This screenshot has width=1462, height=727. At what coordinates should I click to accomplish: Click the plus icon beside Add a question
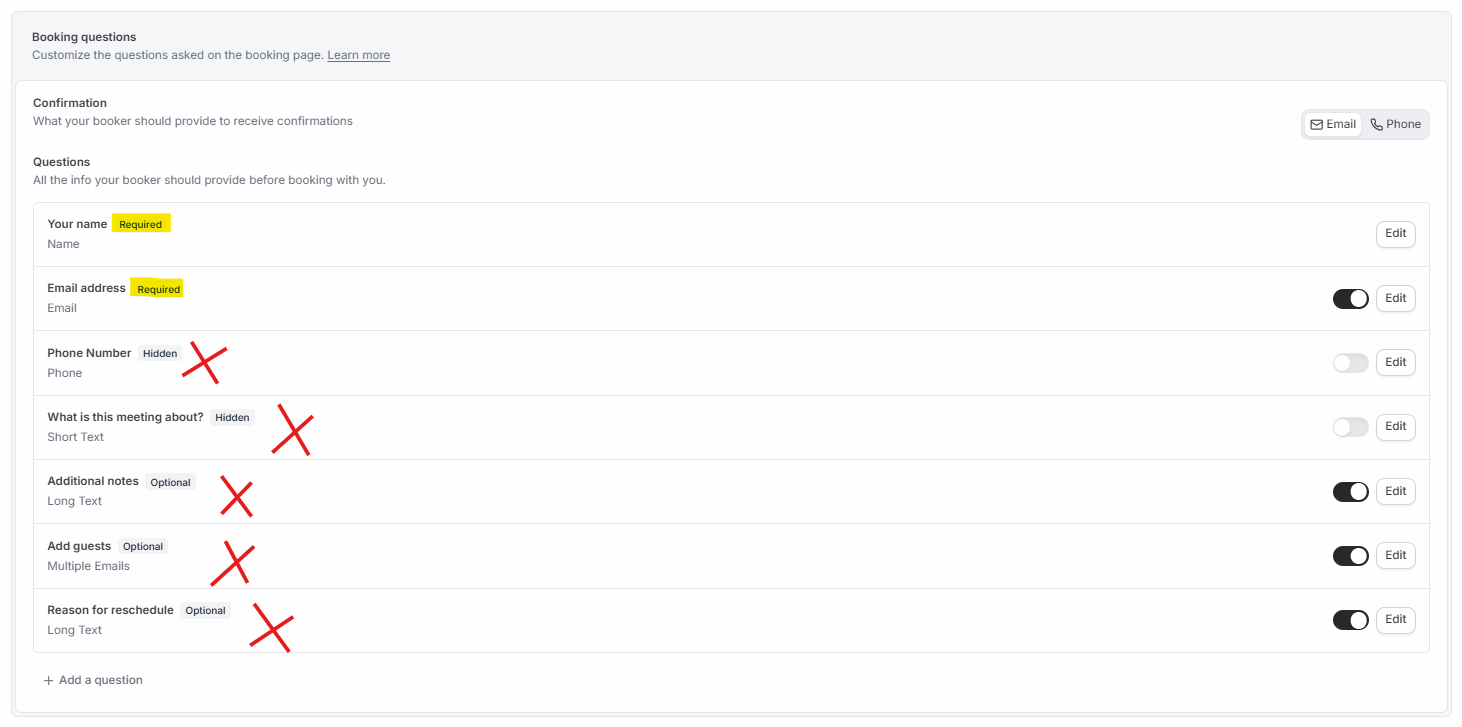click(x=48, y=680)
